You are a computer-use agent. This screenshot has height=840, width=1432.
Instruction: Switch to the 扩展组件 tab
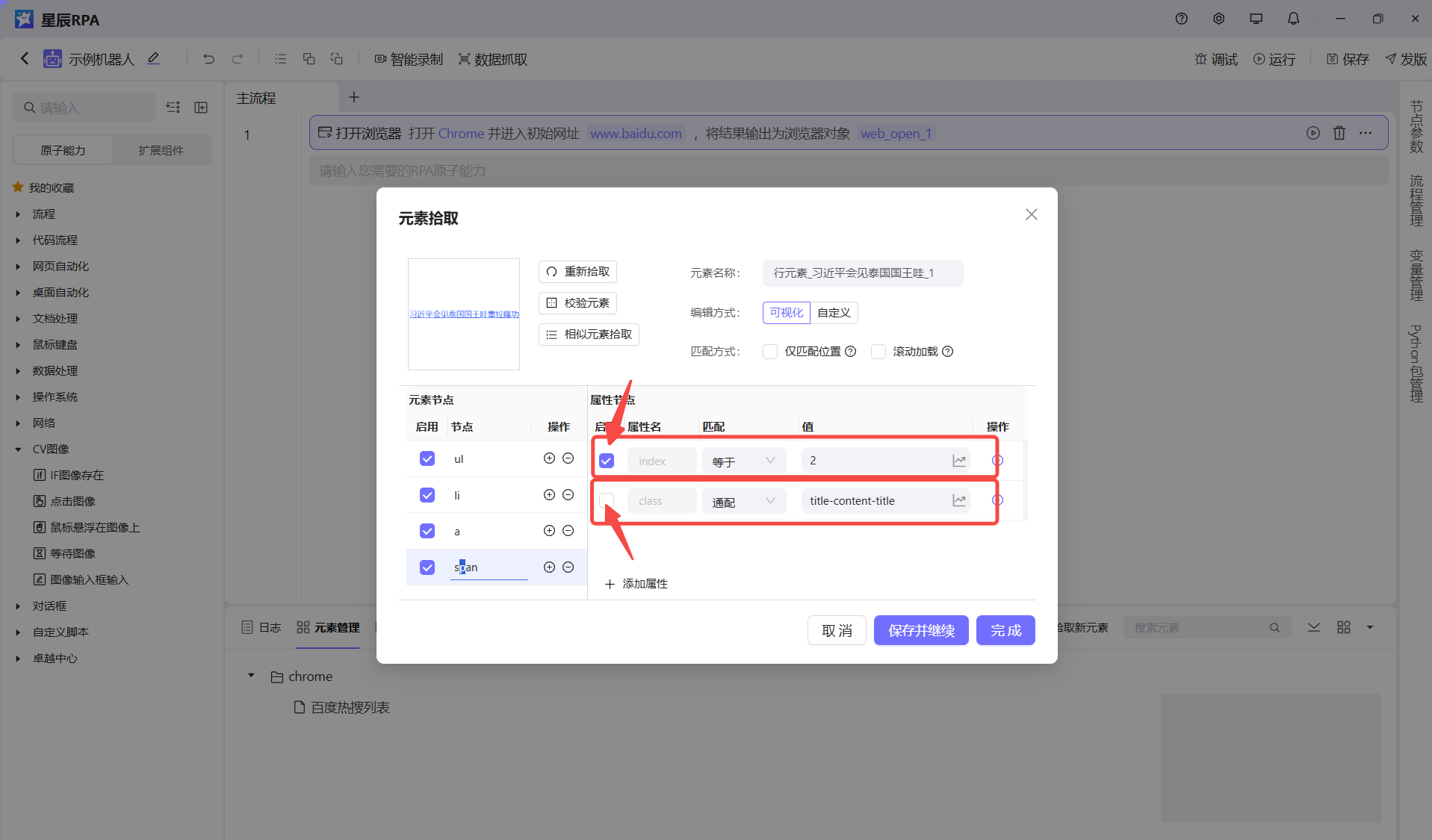coord(161,150)
